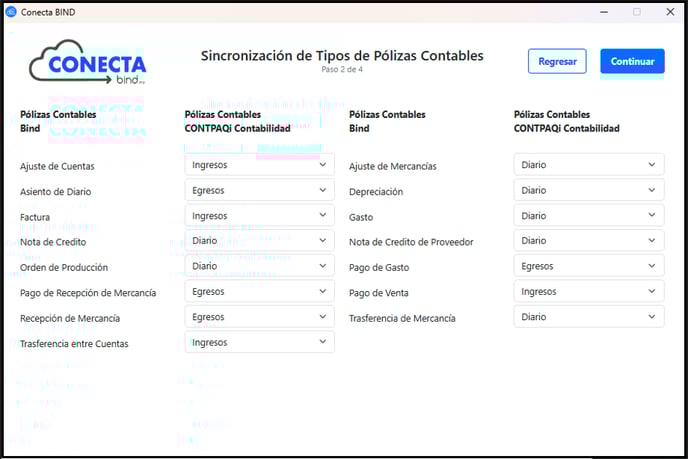Click the Conecta bind cloud logo

click(88, 62)
